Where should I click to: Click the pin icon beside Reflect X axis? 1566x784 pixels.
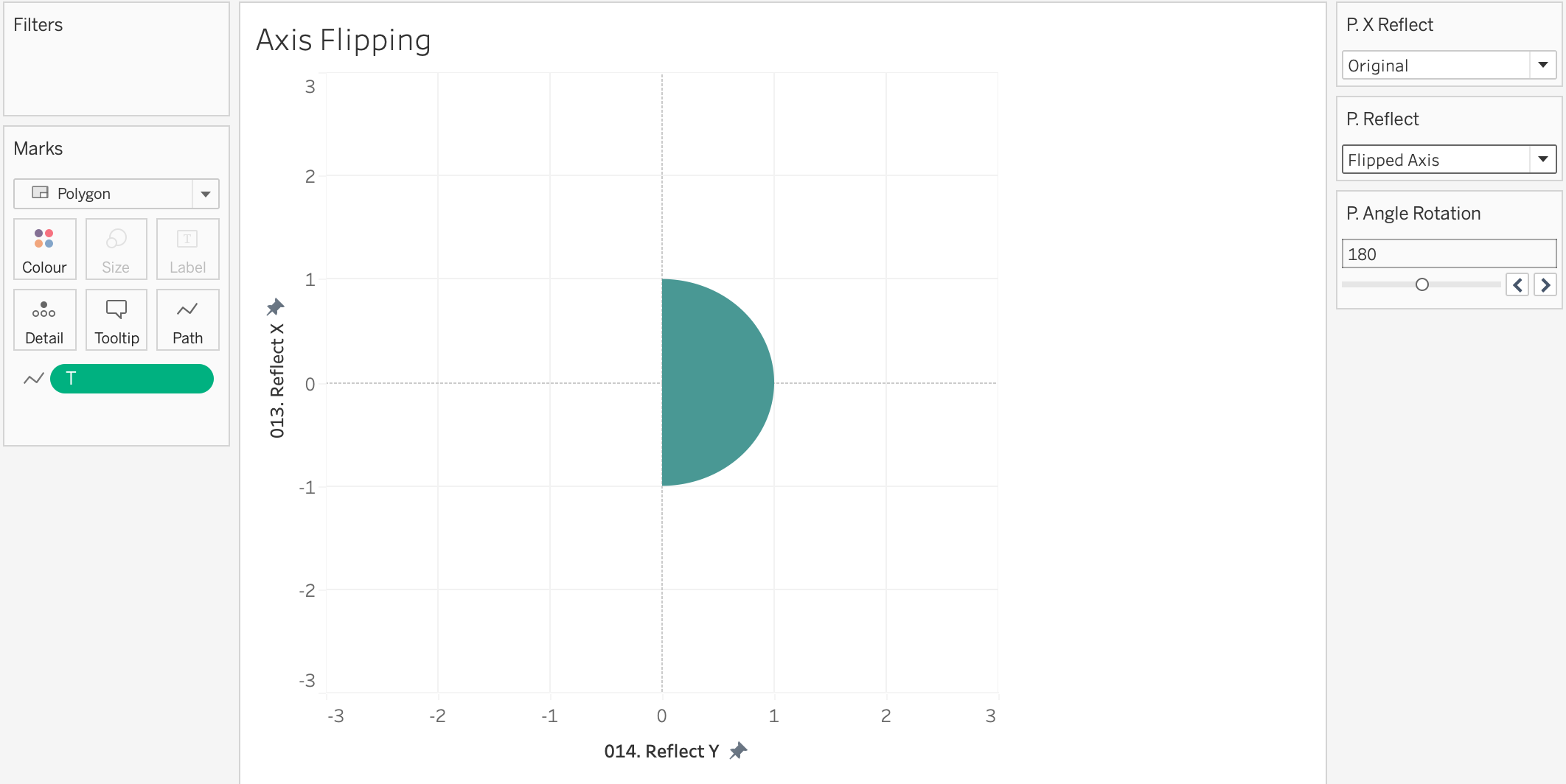(x=276, y=307)
